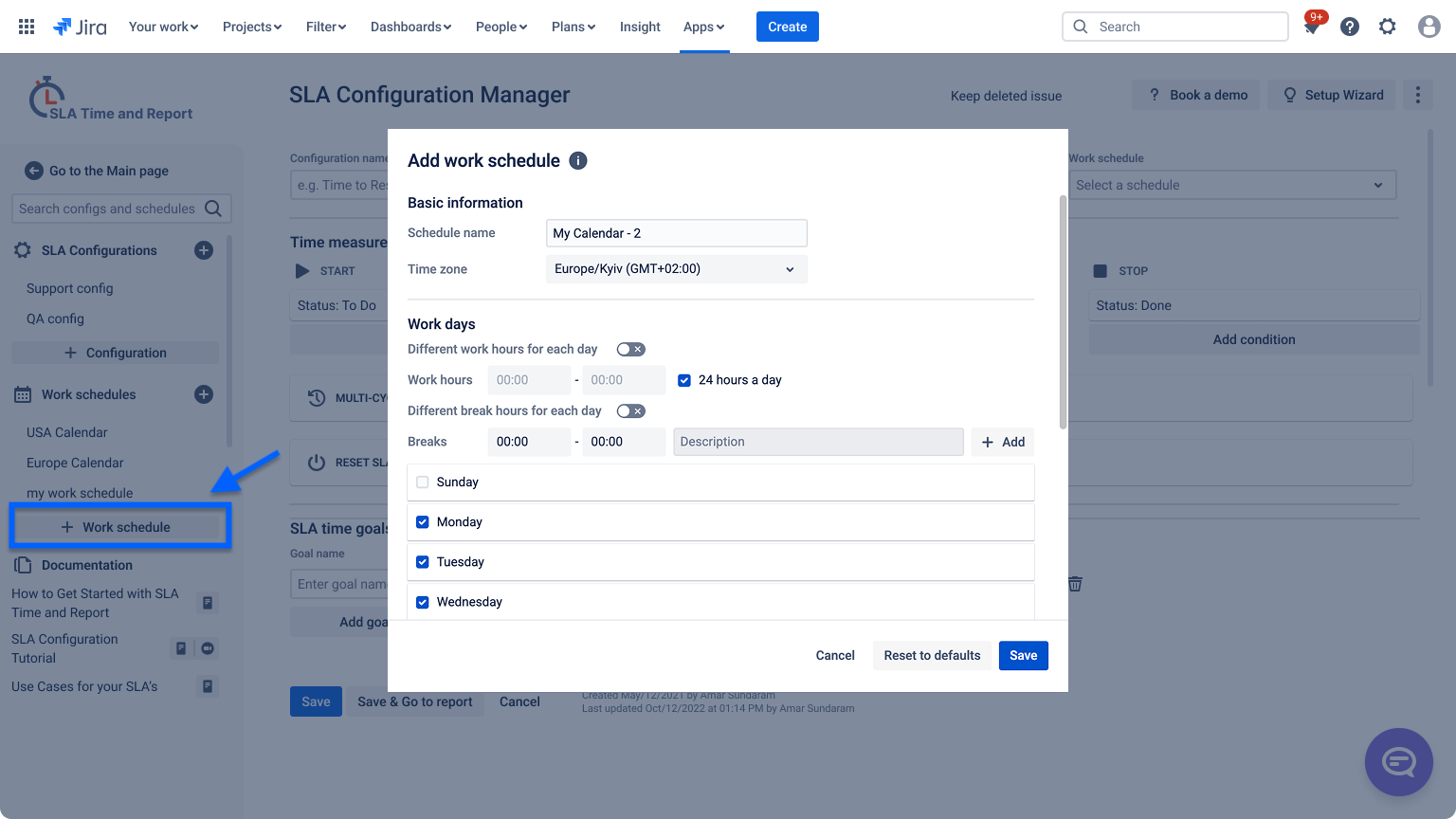
Task: Open the chat support bubble icon
Action: pos(1398,761)
